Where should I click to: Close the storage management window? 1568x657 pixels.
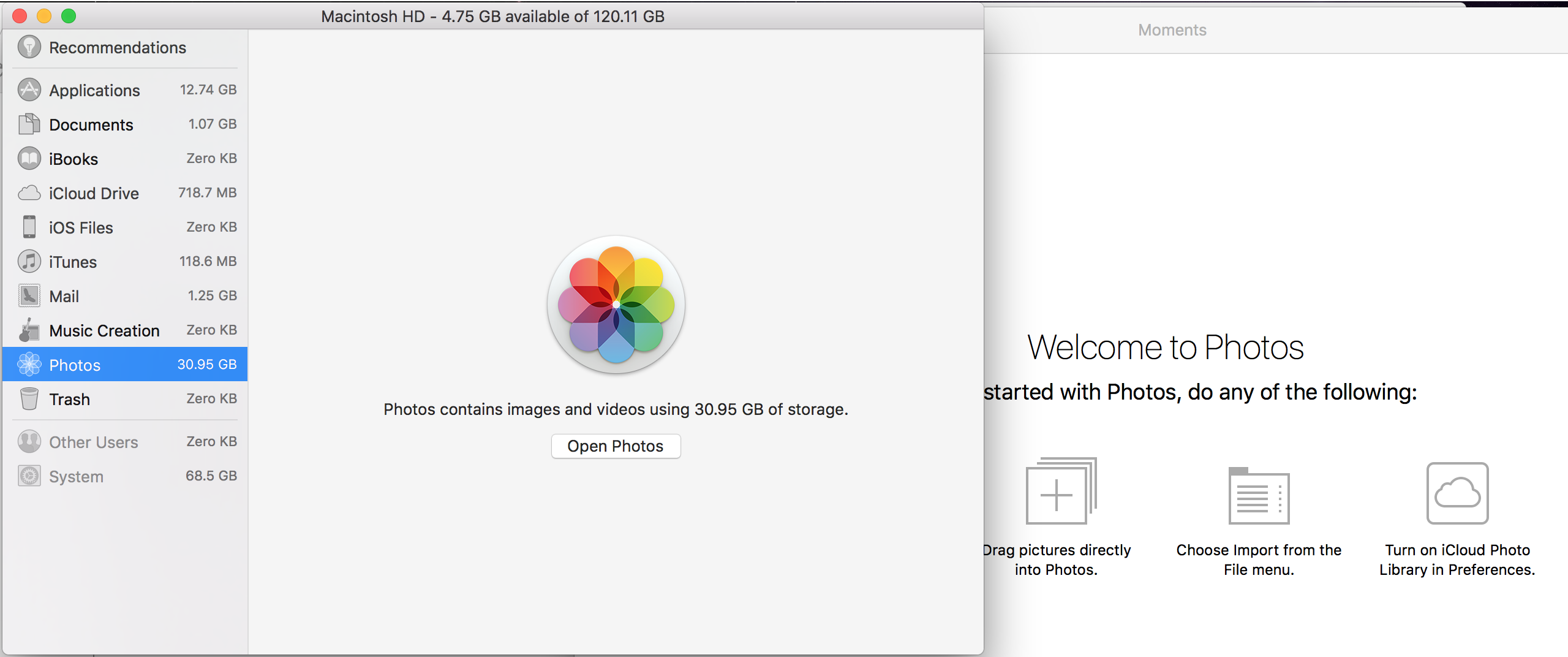click(20, 16)
